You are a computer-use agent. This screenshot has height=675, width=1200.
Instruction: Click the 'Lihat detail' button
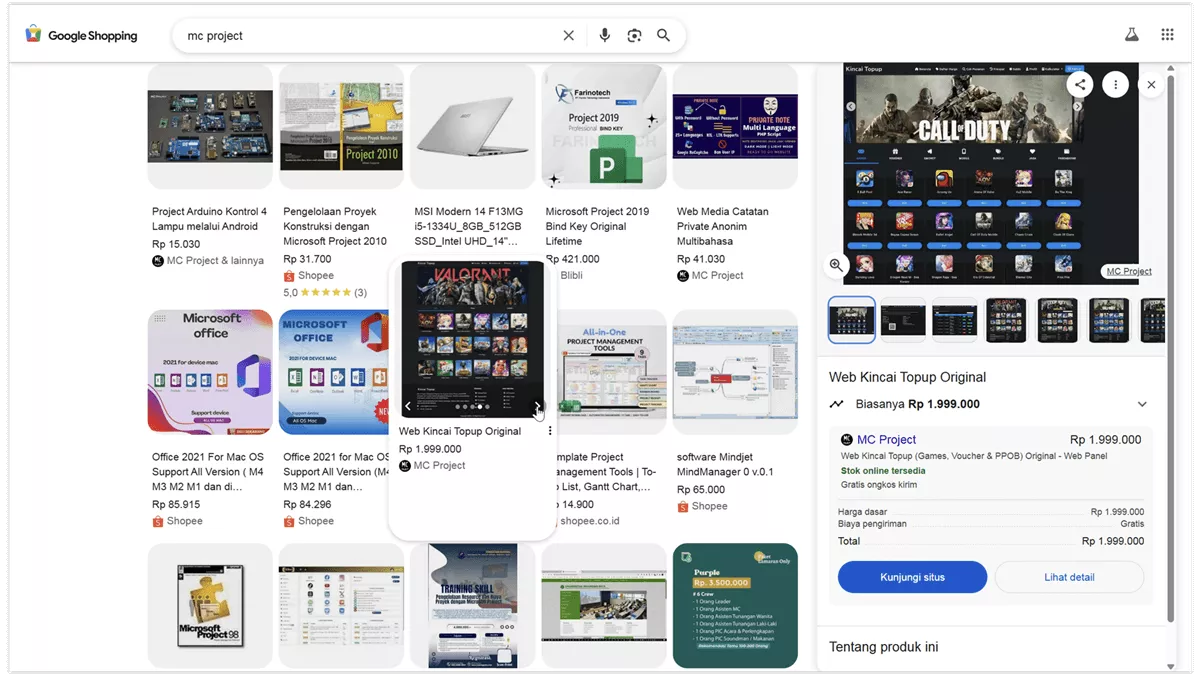coord(1069,577)
